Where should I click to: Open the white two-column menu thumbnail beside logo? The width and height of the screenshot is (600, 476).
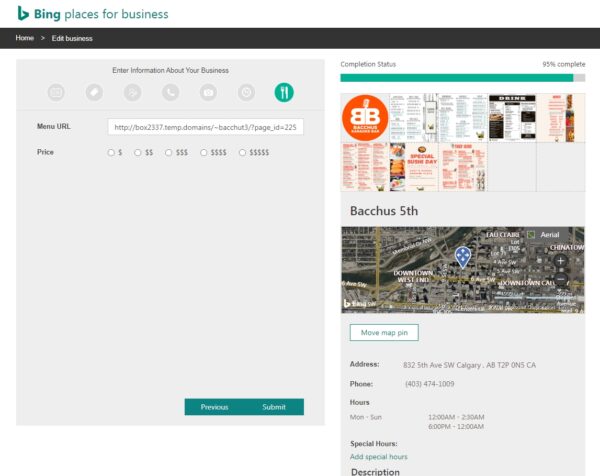(414, 118)
